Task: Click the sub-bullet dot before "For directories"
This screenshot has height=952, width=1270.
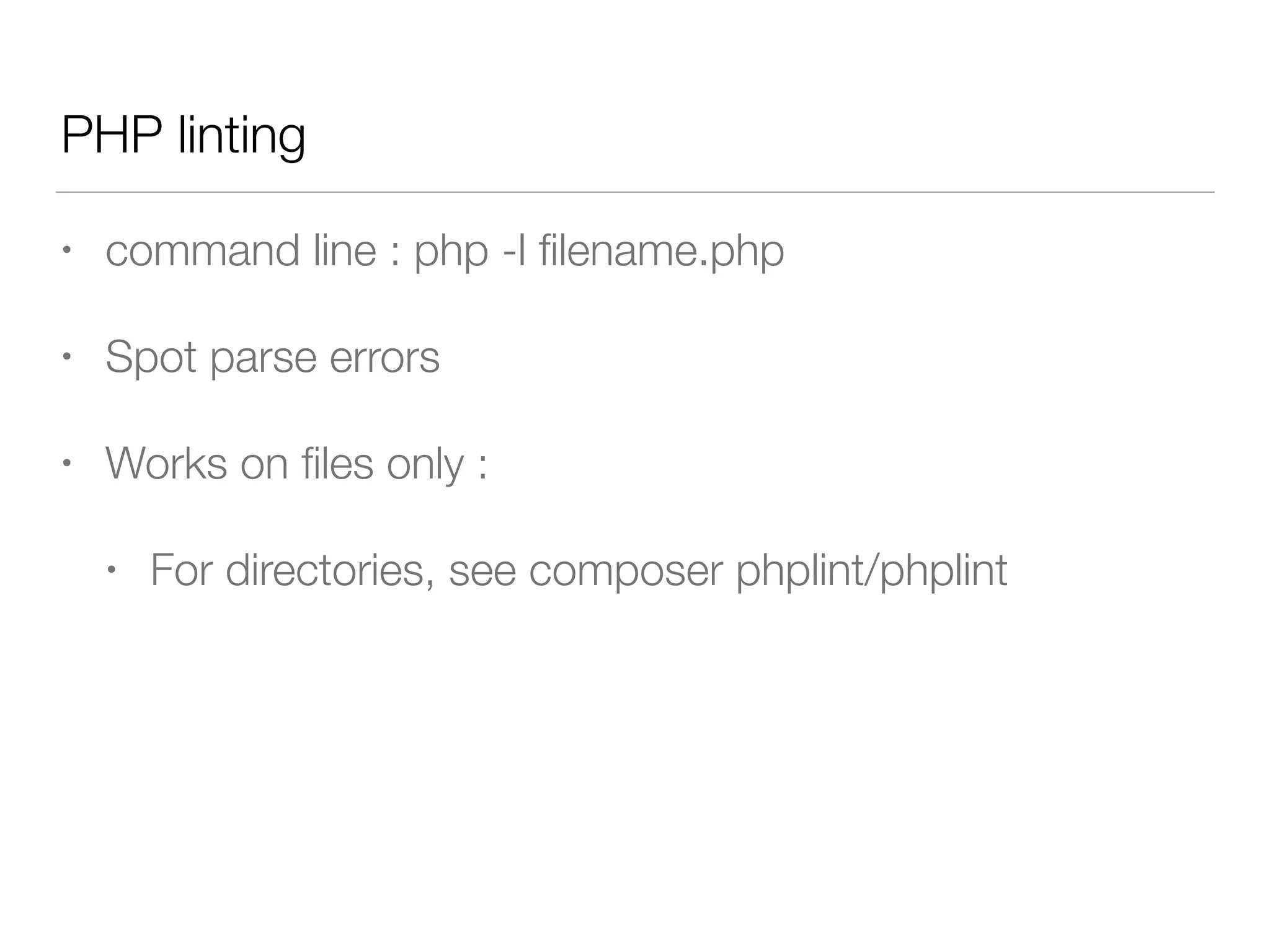Action: pyautogui.click(x=112, y=570)
